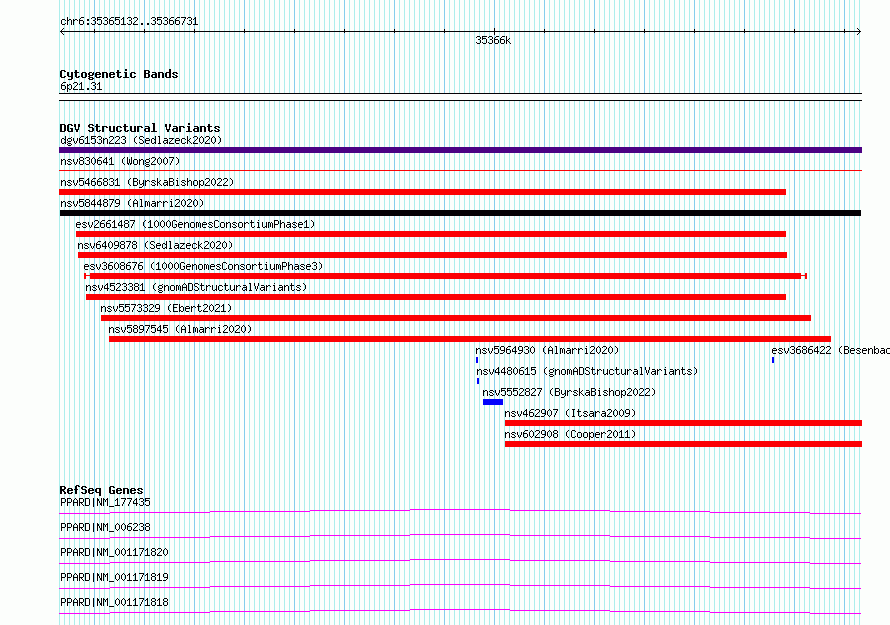Select the PPARD|NM_001171819 transcript label
The image size is (890, 625).
(114, 577)
